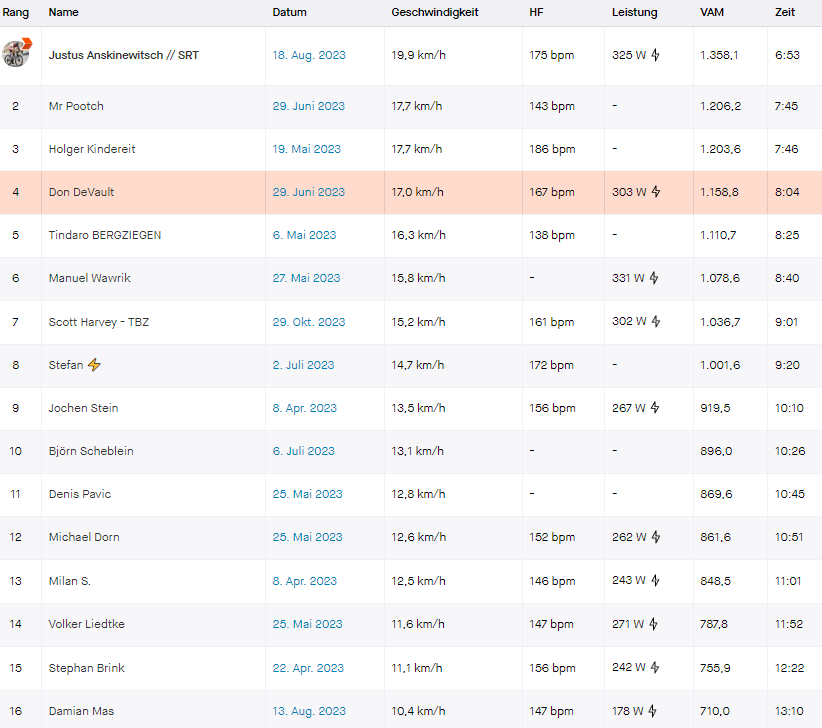
Task: Open the 13. Aug. 2023 activity link
Action: coord(309,711)
